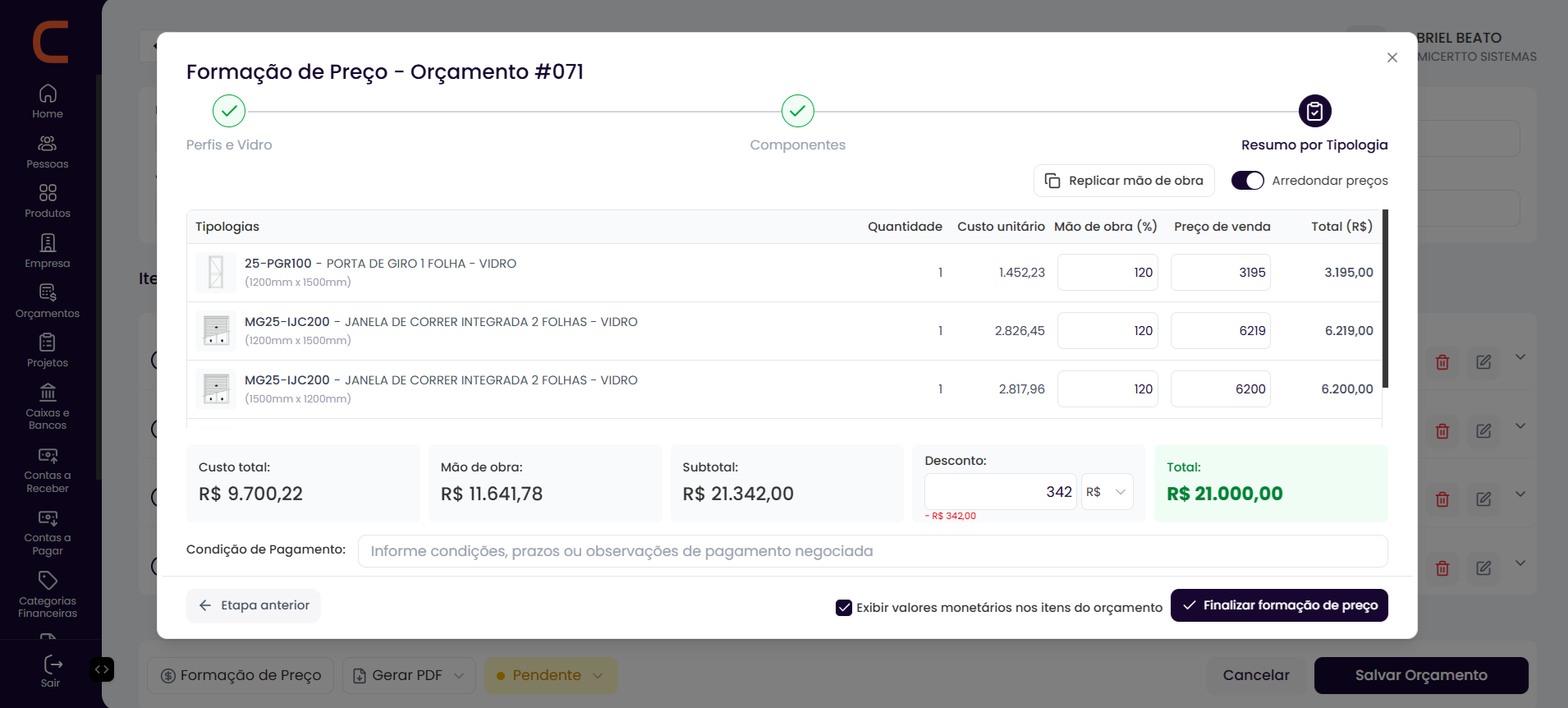Open the R$ discount type dropdown

(1107, 492)
